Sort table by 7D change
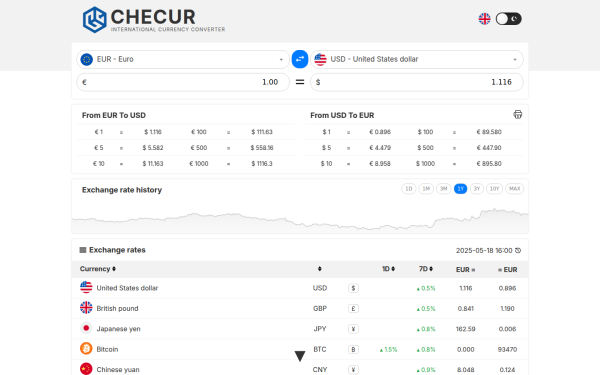 click(426, 269)
